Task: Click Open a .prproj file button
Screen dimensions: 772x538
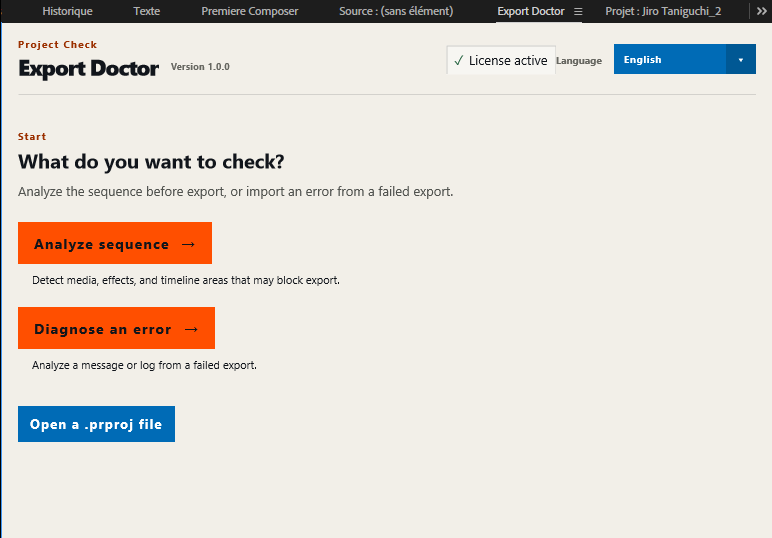Action: pos(96,424)
